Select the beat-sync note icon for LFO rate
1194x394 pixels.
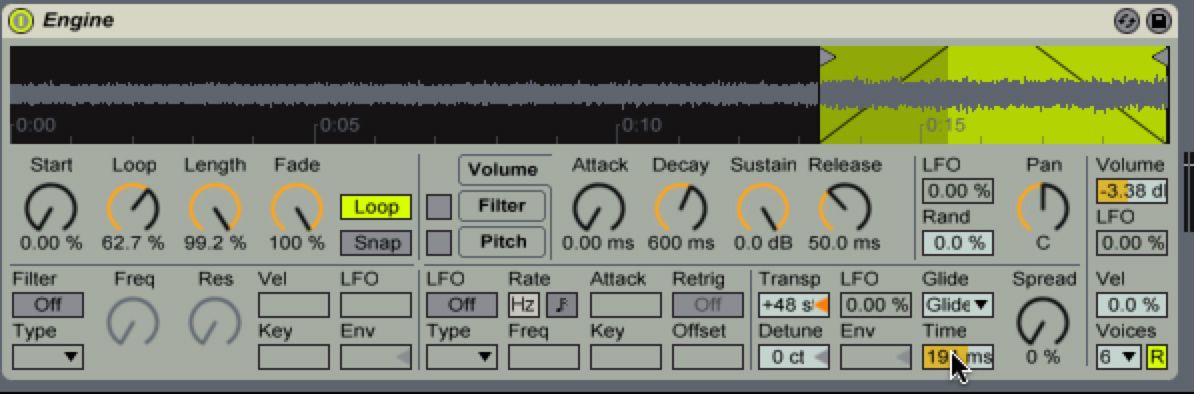(562, 305)
